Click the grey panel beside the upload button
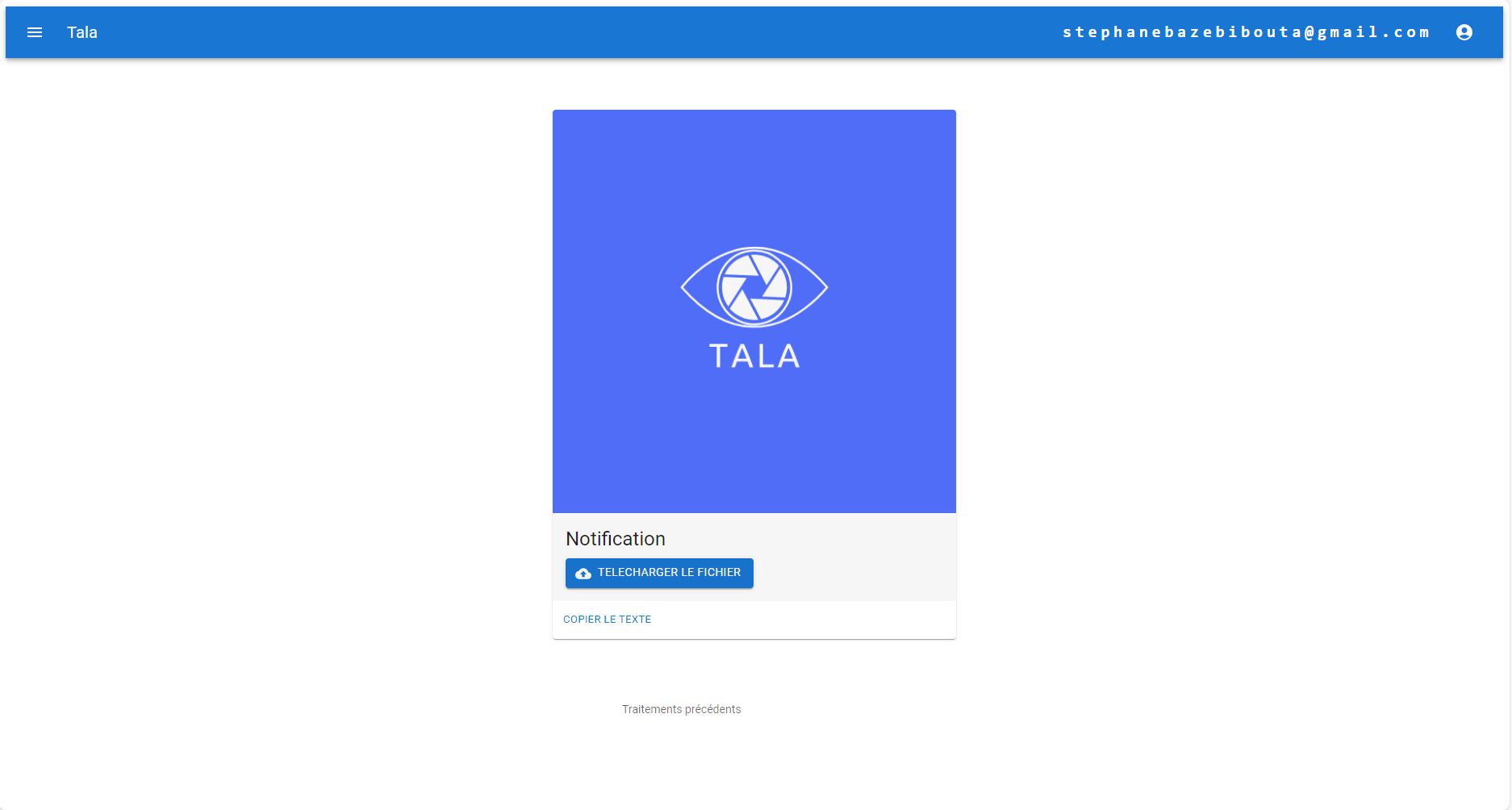 (x=855, y=573)
